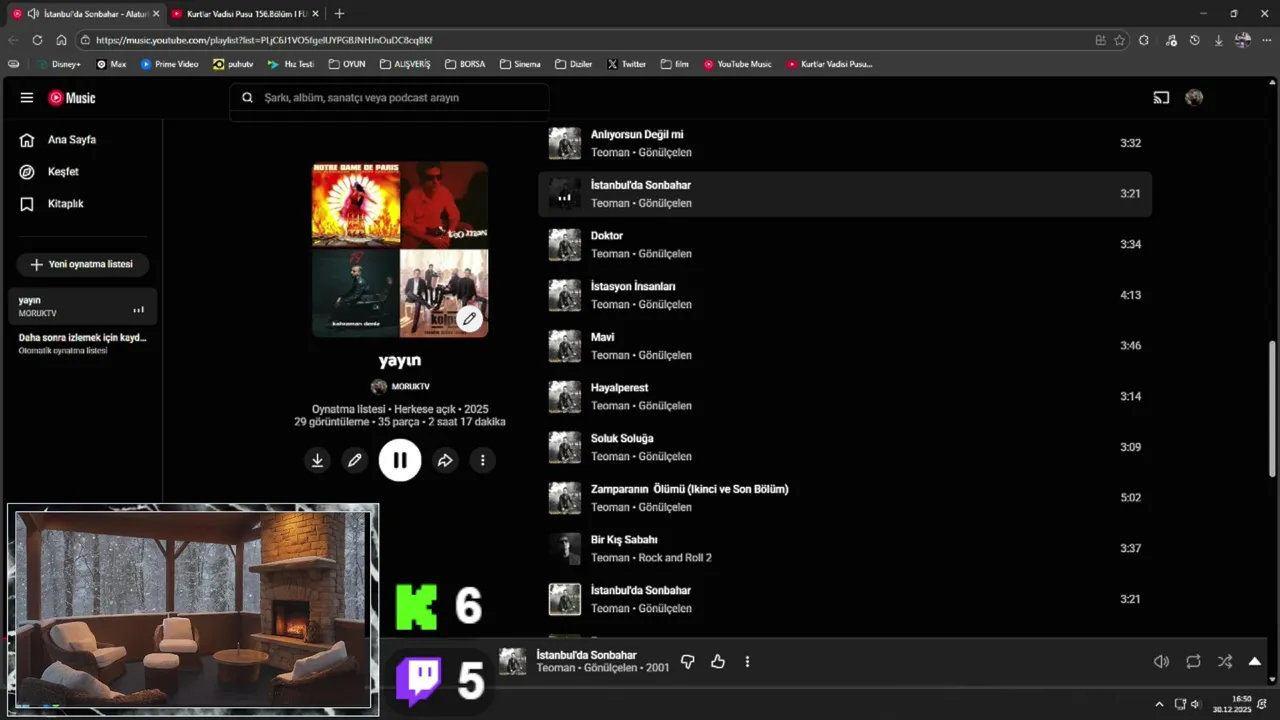The image size is (1280, 720).
Task: Select the yayın playlist in sidebar
Action: point(84,306)
